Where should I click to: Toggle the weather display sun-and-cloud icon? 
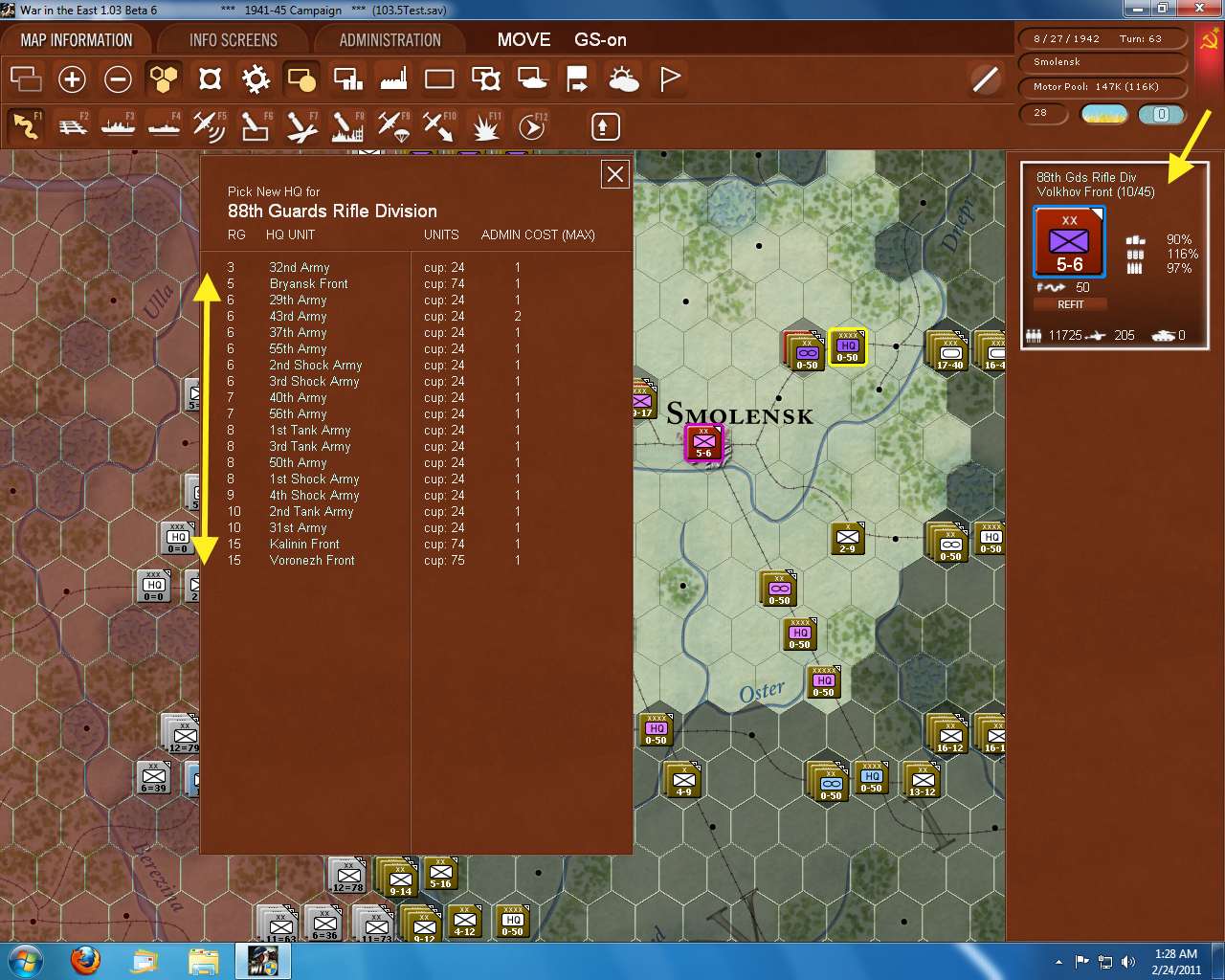tap(623, 79)
